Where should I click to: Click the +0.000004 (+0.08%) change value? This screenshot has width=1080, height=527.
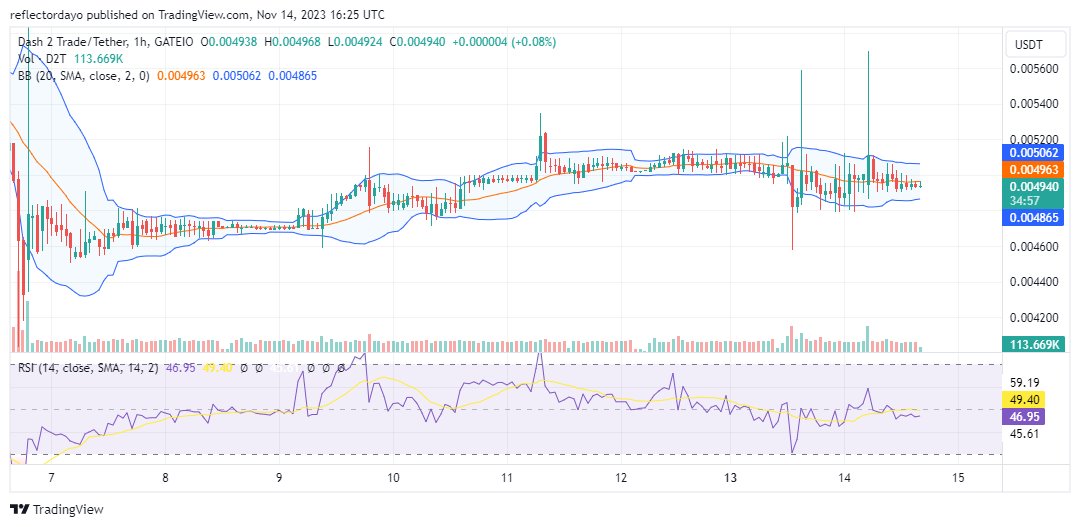coord(504,42)
